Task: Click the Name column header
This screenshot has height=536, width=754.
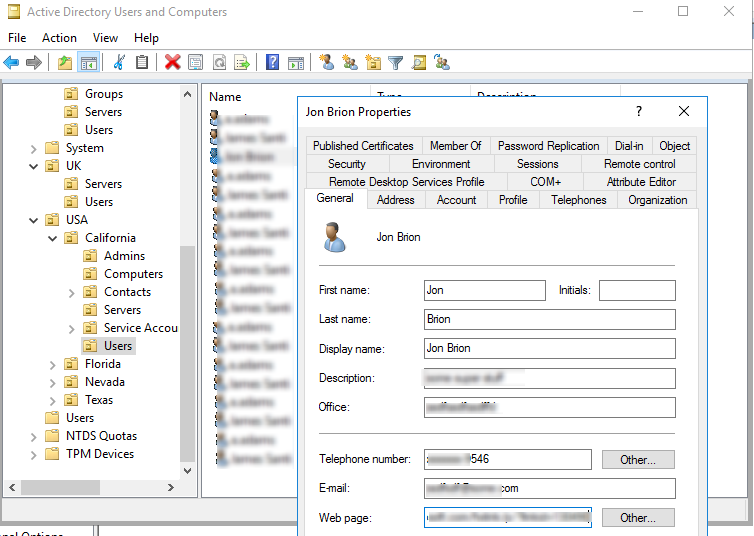Action: point(225,97)
